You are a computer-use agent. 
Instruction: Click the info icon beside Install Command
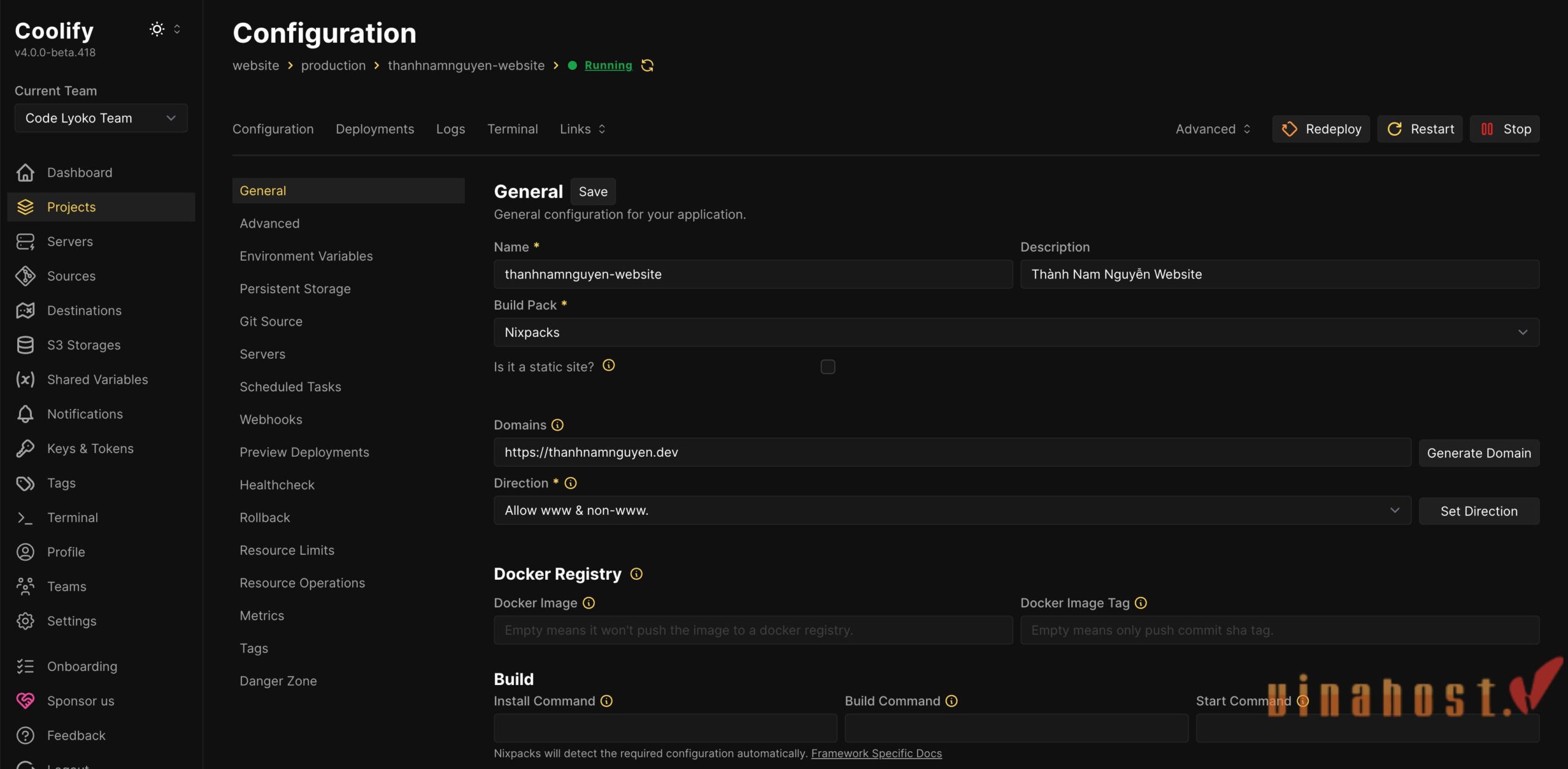coord(606,701)
